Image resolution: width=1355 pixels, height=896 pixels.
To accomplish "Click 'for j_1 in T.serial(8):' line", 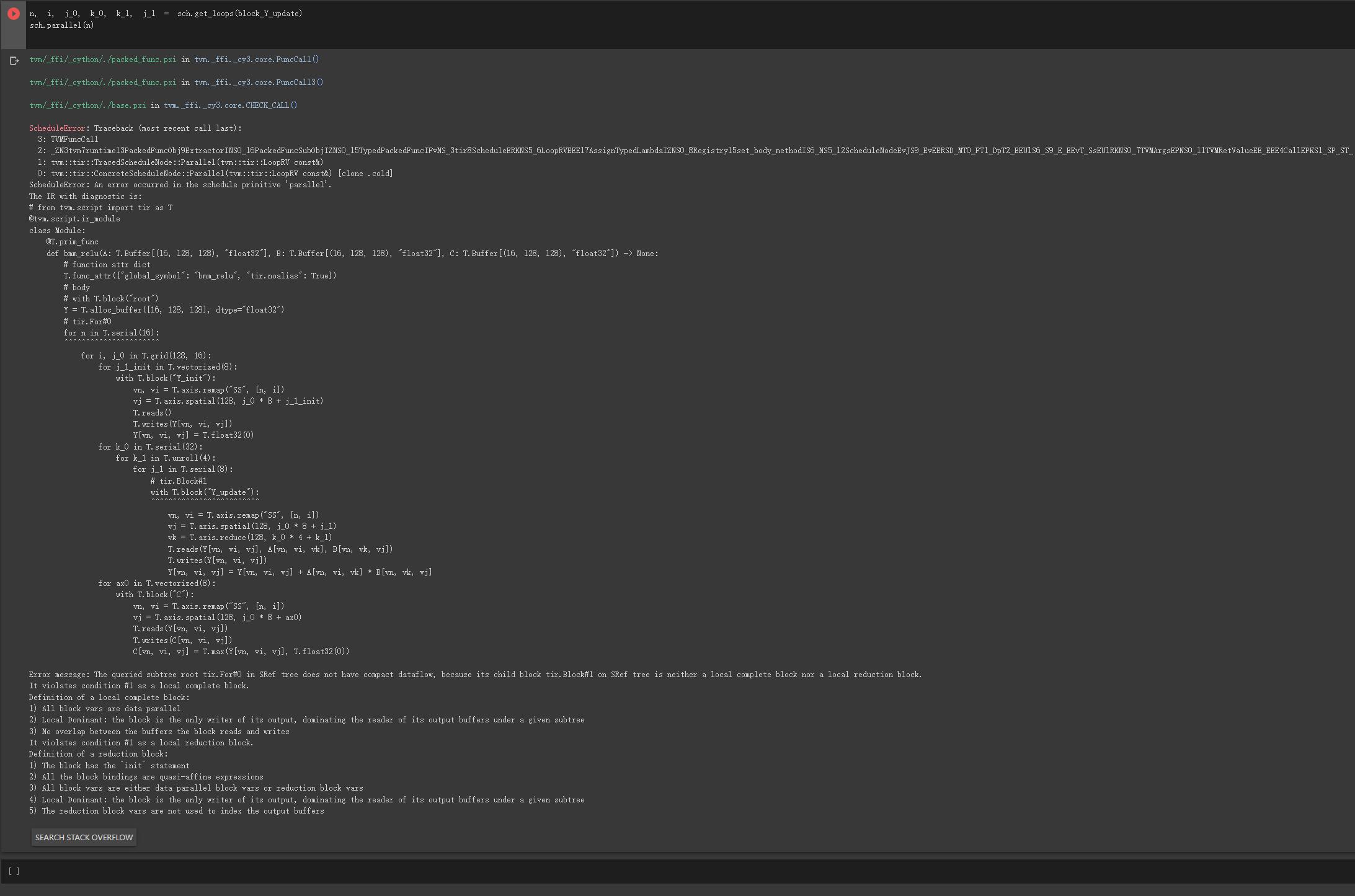I will point(183,469).
